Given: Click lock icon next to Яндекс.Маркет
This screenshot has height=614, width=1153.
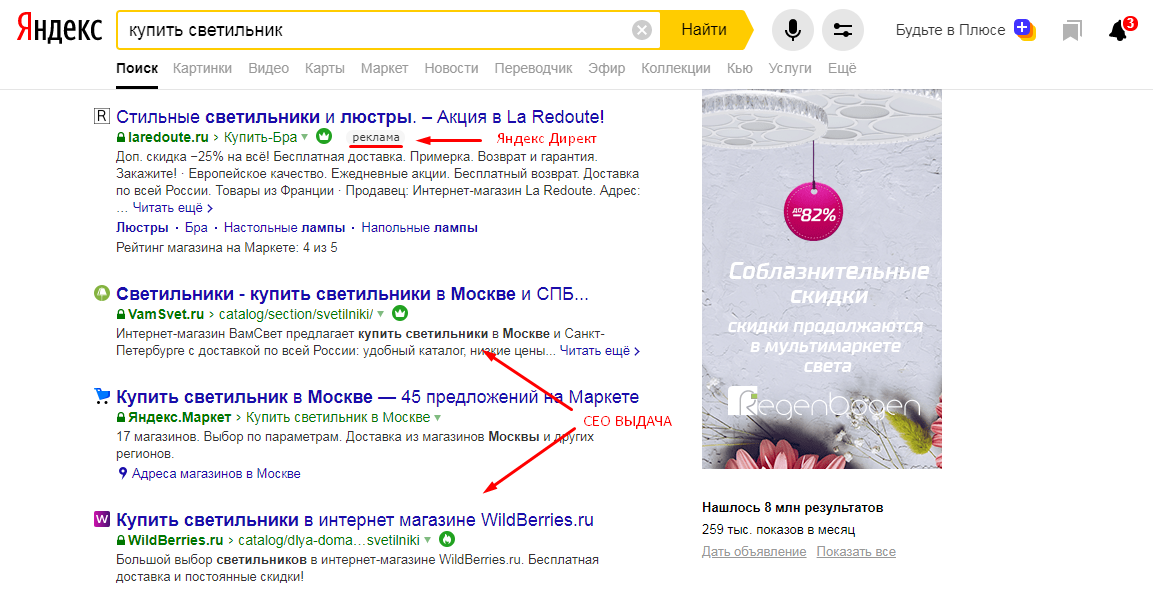Looking at the screenshot, I should 121,418.
